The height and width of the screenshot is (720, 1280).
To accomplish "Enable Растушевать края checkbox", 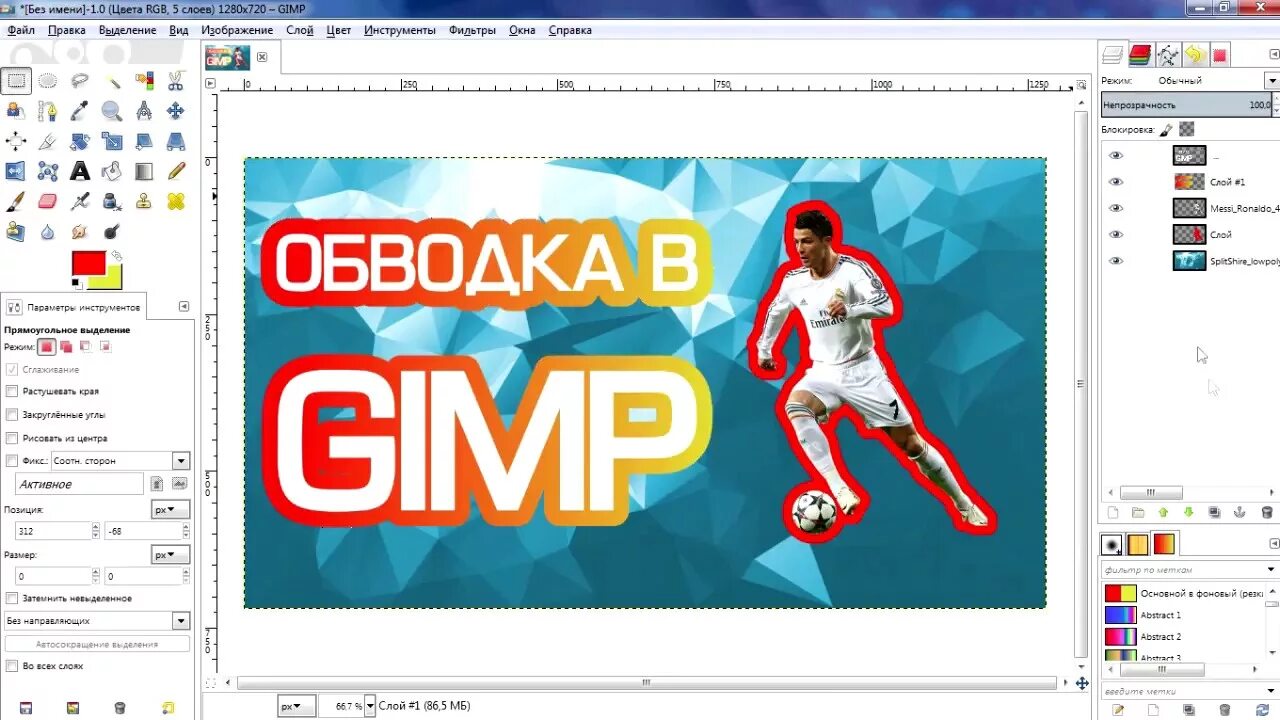I will click(12, 391).
